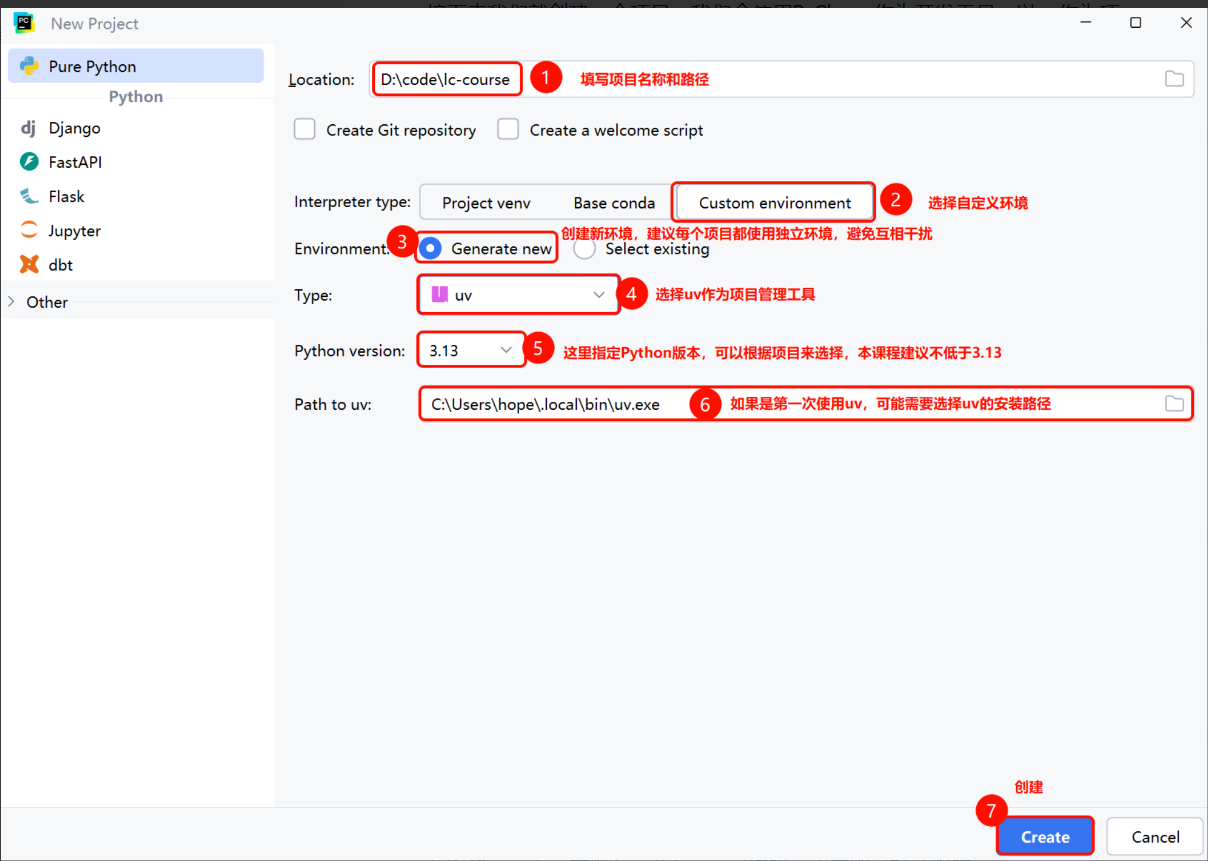Expand the Other project category
This screenshot has height=861, width=1208.
[x=11, y=302]
